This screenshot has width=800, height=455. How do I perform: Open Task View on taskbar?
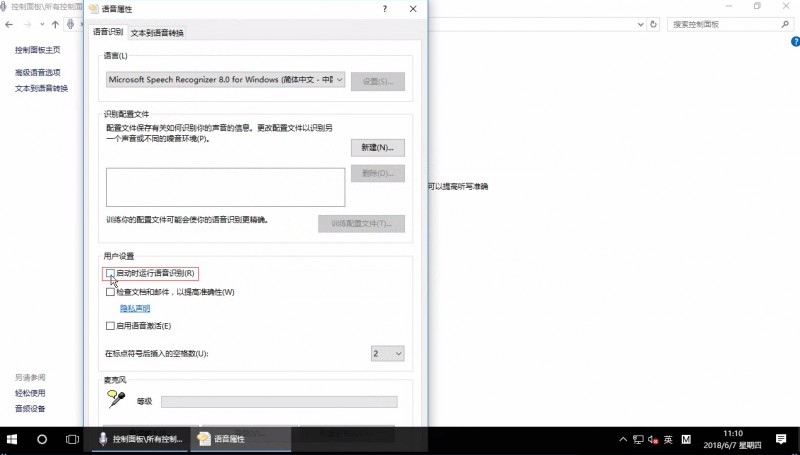click(72, 439)
